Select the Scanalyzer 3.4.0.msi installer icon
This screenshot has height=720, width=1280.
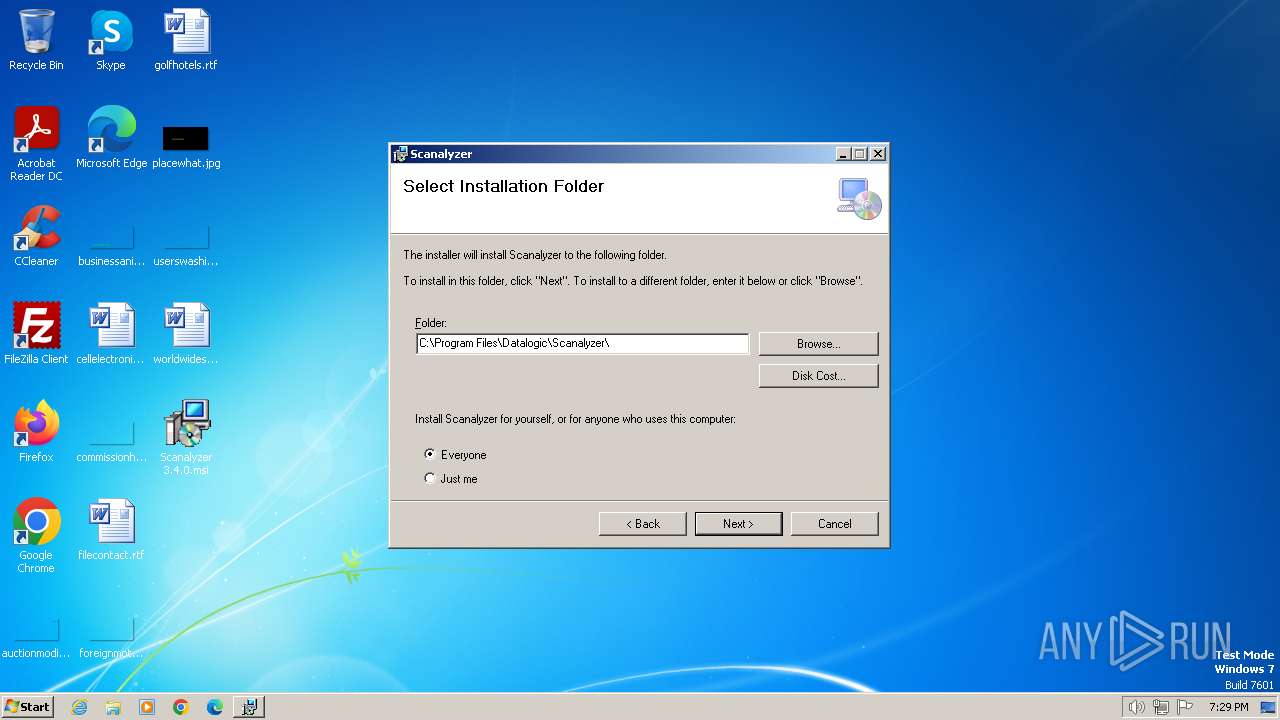[186, 438]
